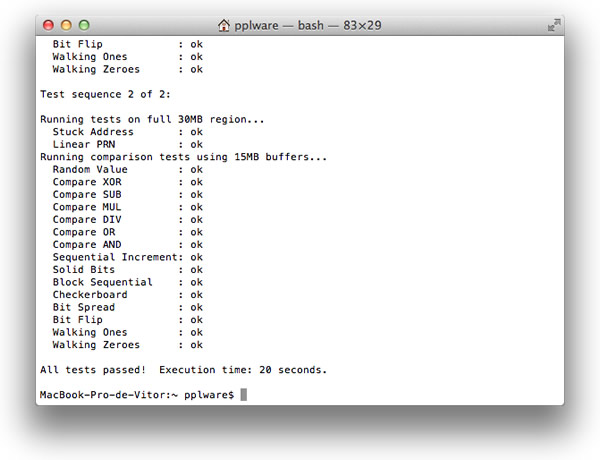This screenshot has width=600, height=460.
Task: Click the 'Block Sequential' test label
Action: pyautogui.click(x=103, y=282)
